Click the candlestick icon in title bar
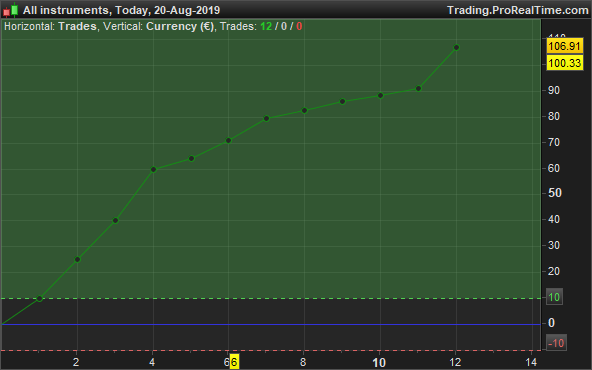Screen dimensions: 592x370 tap(11, 10)
